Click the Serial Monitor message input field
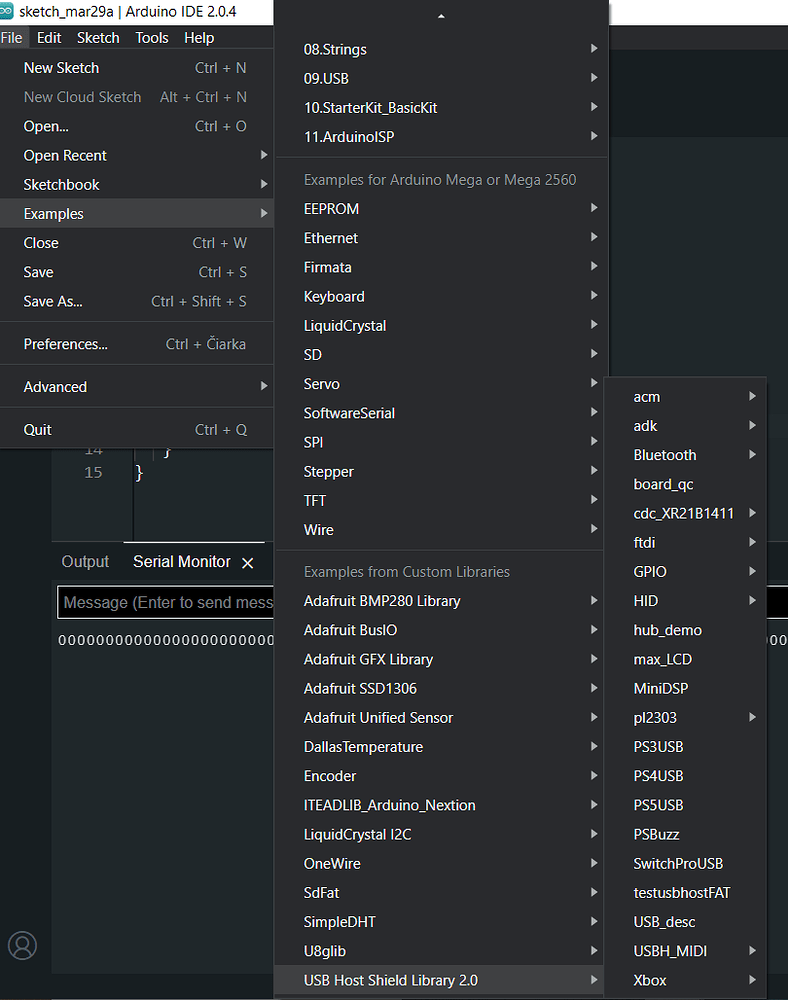 [x=165, y=601]
